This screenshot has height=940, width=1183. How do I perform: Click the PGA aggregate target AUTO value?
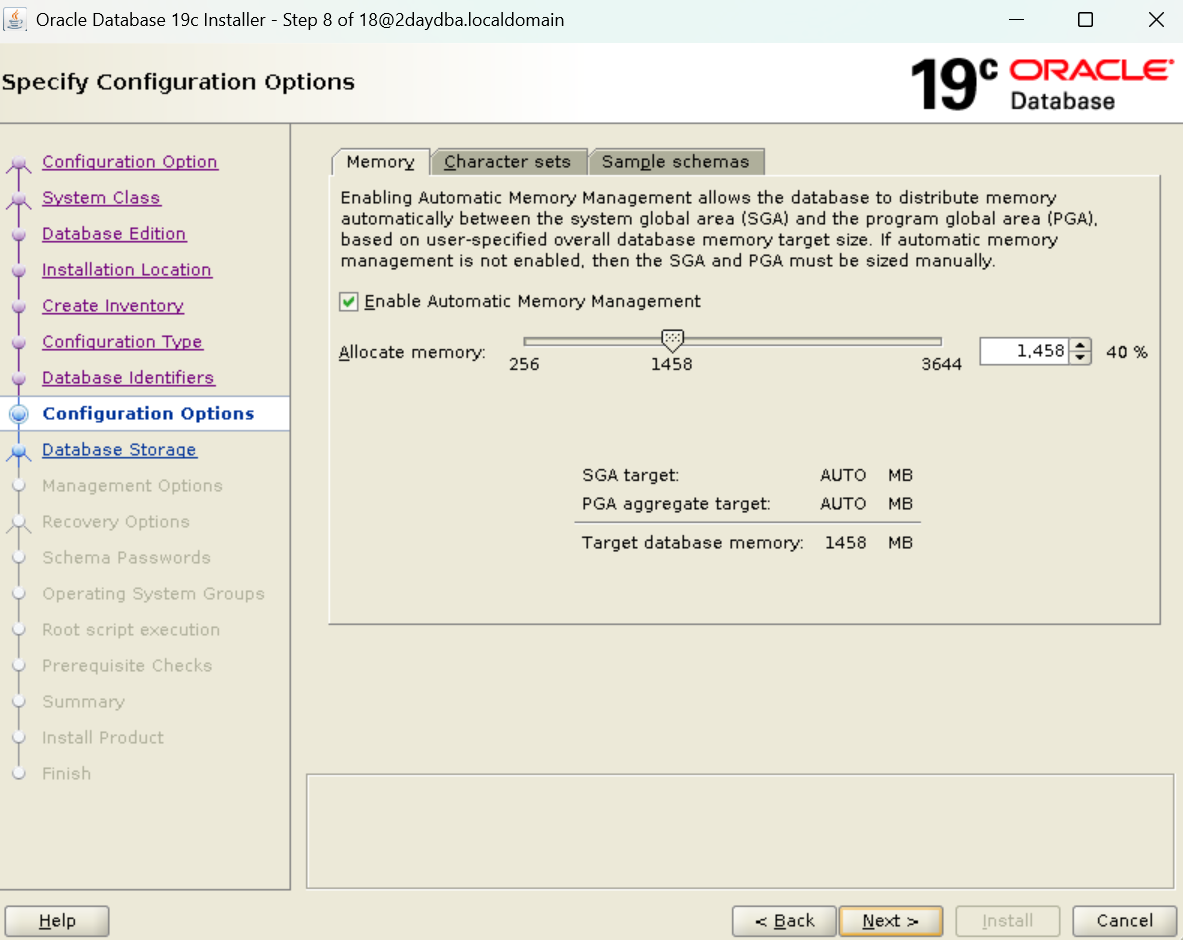click(x=843, y=504)
